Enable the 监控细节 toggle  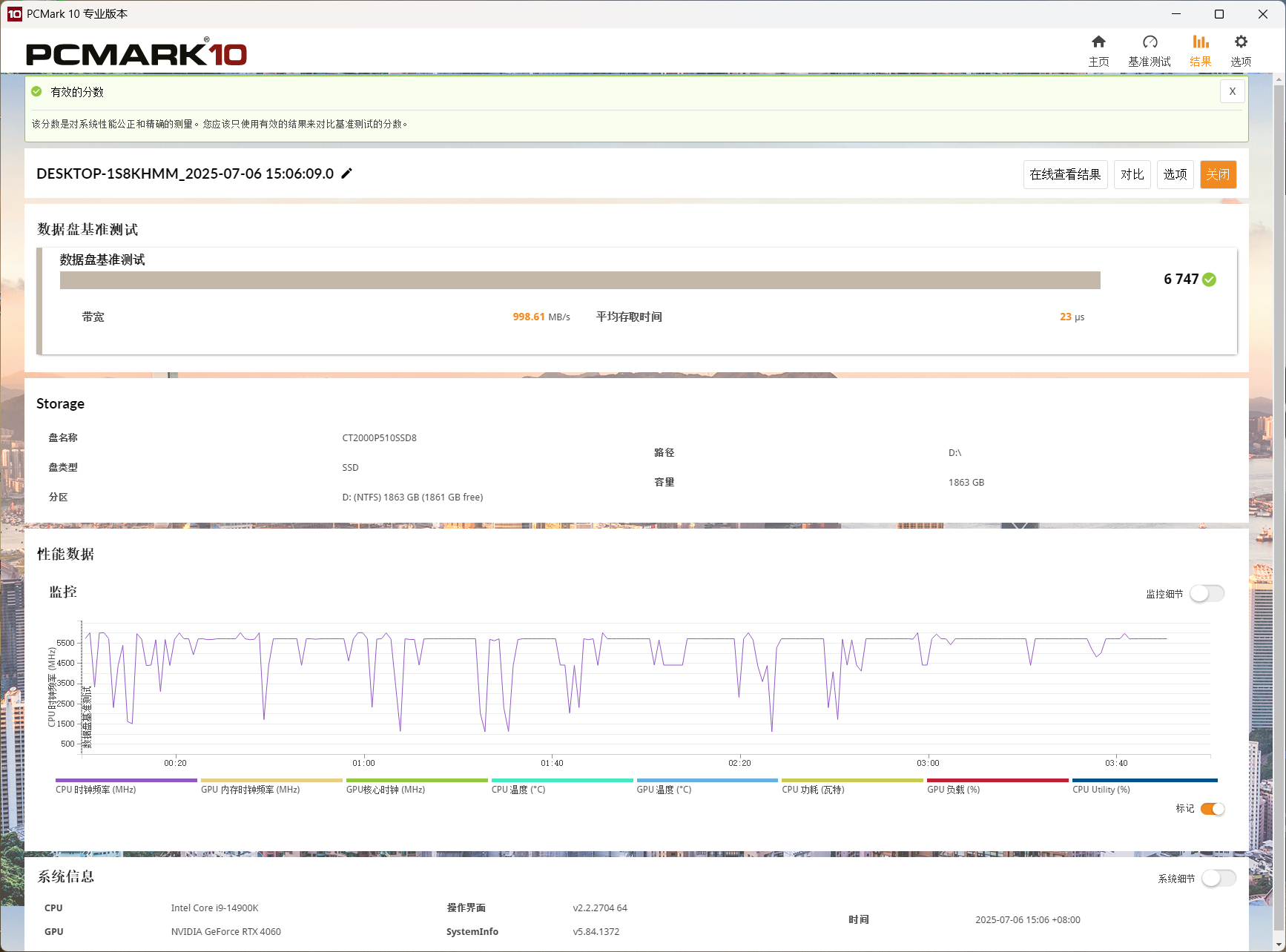[1207, 594]
